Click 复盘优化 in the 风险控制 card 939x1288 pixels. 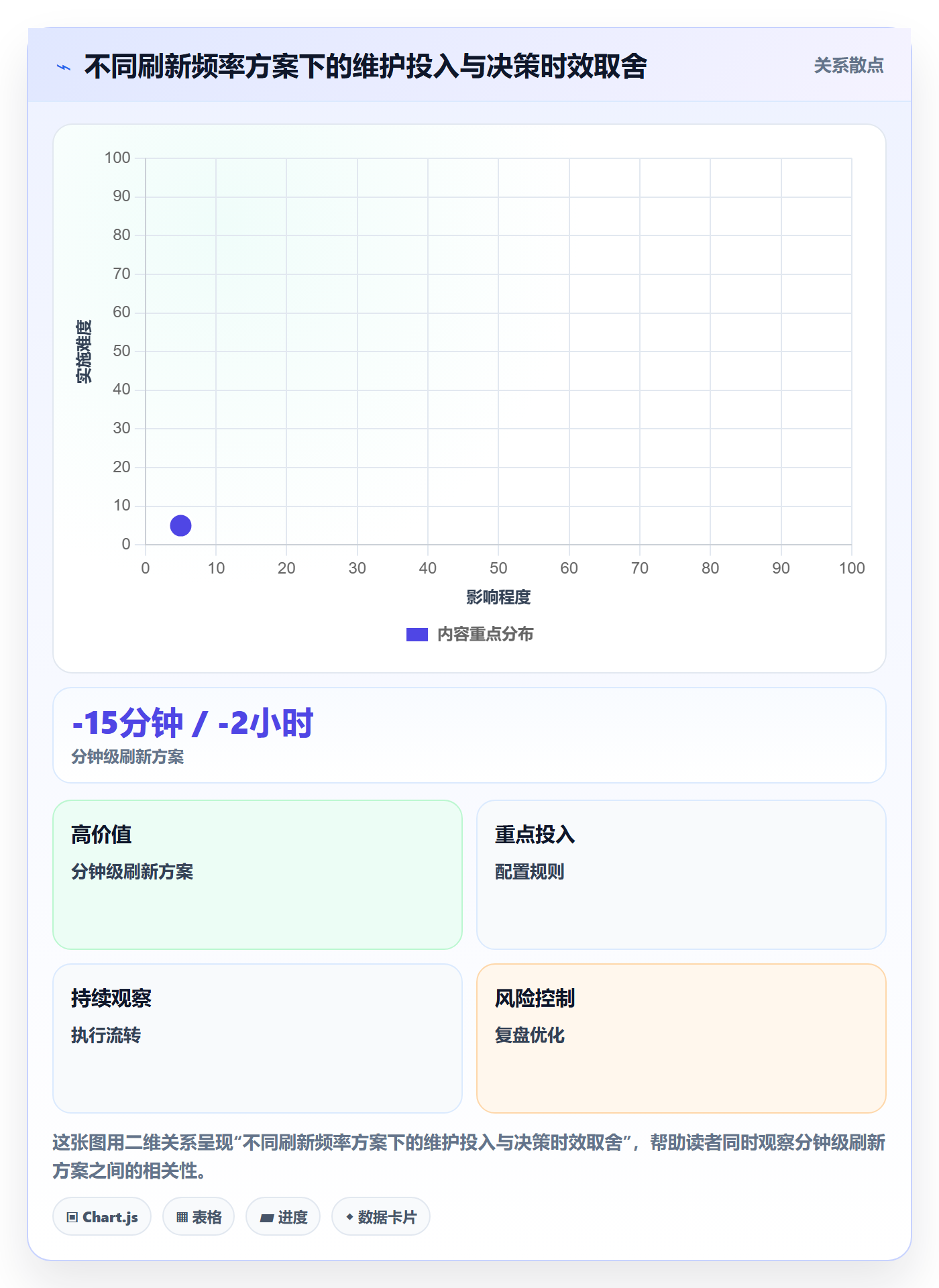529,1036
